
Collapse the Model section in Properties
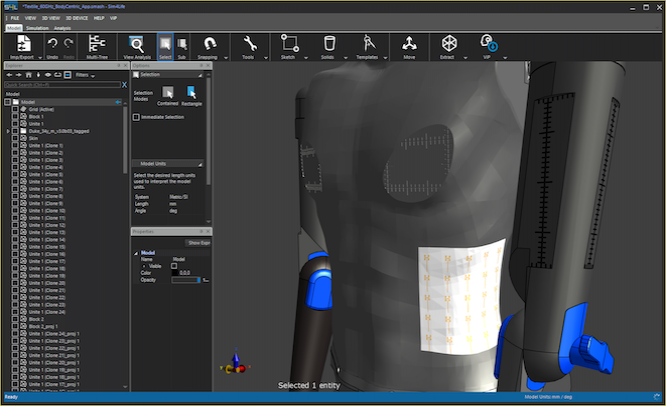(136, 253)
